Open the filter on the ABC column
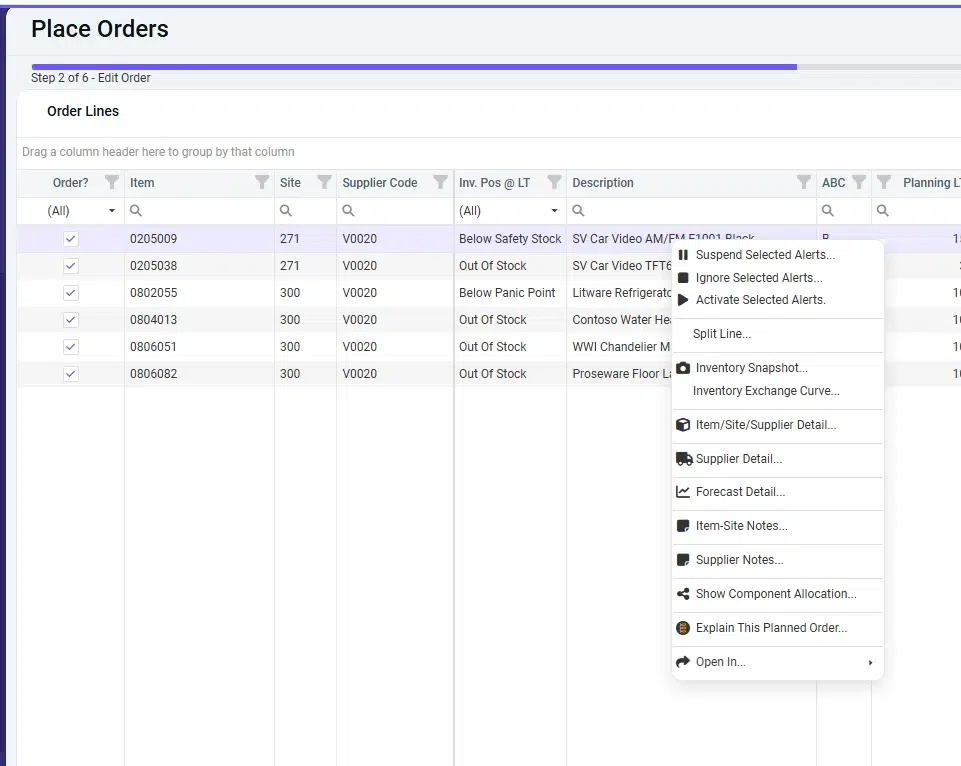Viewport: 961px width, 766px height. pyautogui.click(x=859, y=182)
